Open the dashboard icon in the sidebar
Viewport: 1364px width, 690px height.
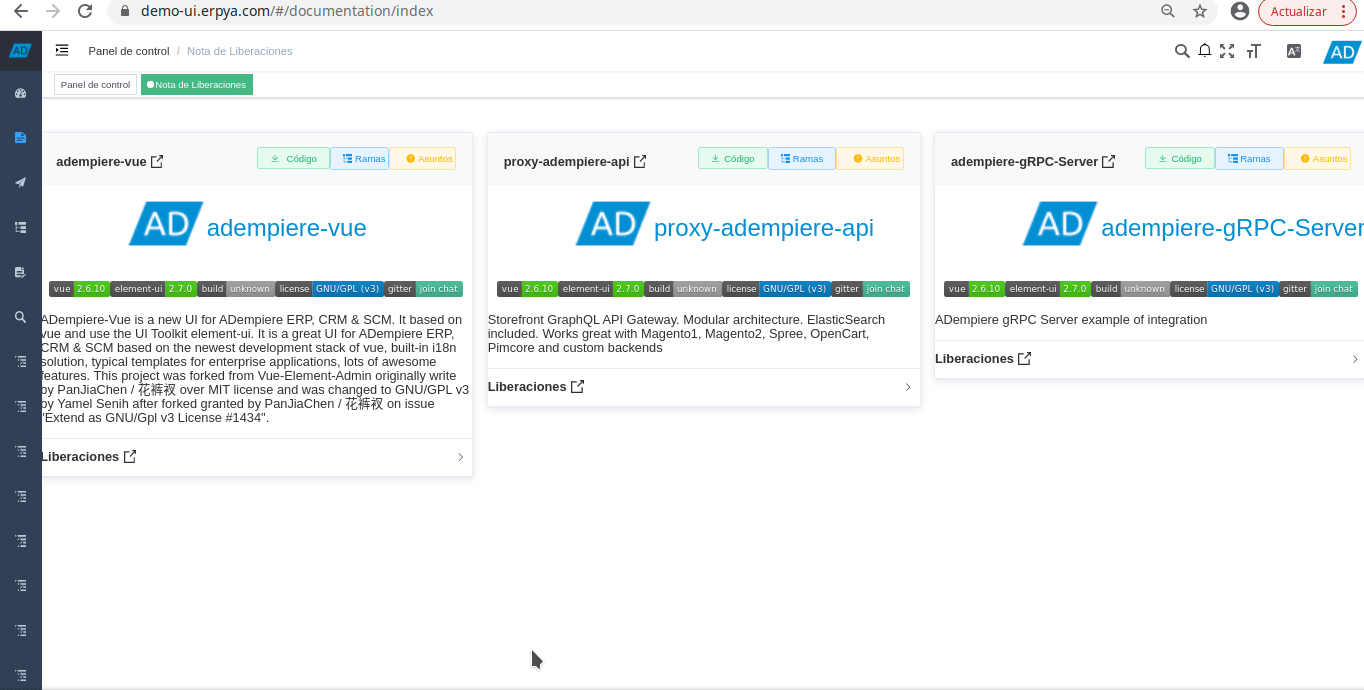(20, 93)
